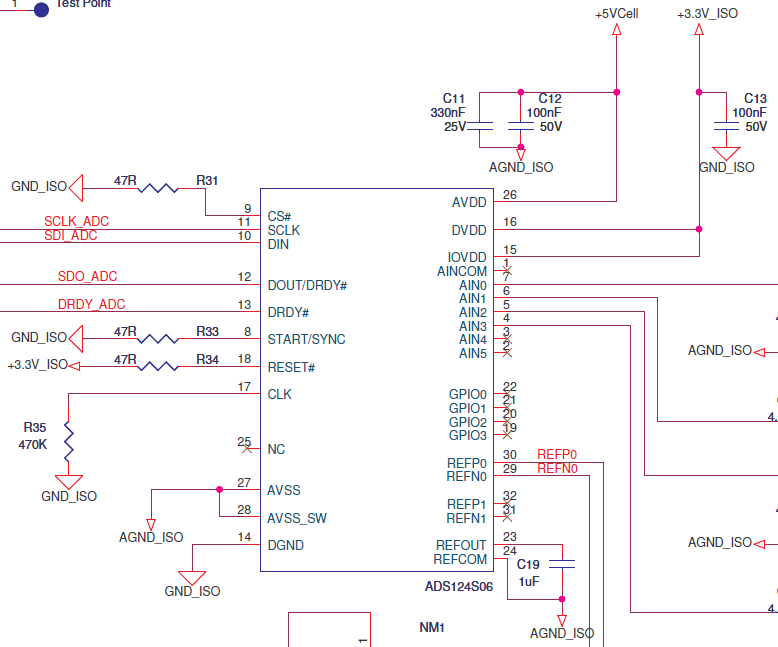
Task: Select GND_ISO ground triangle beside R33
Action: [76, 339]
